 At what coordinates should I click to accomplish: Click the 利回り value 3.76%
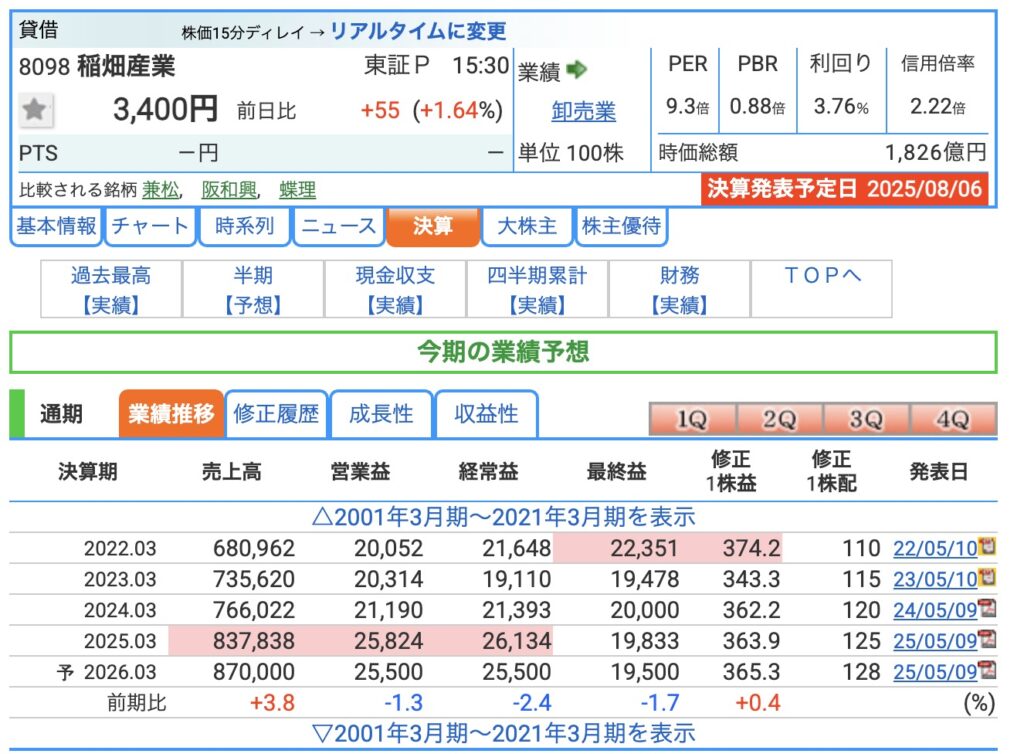[x=841, y=106]
